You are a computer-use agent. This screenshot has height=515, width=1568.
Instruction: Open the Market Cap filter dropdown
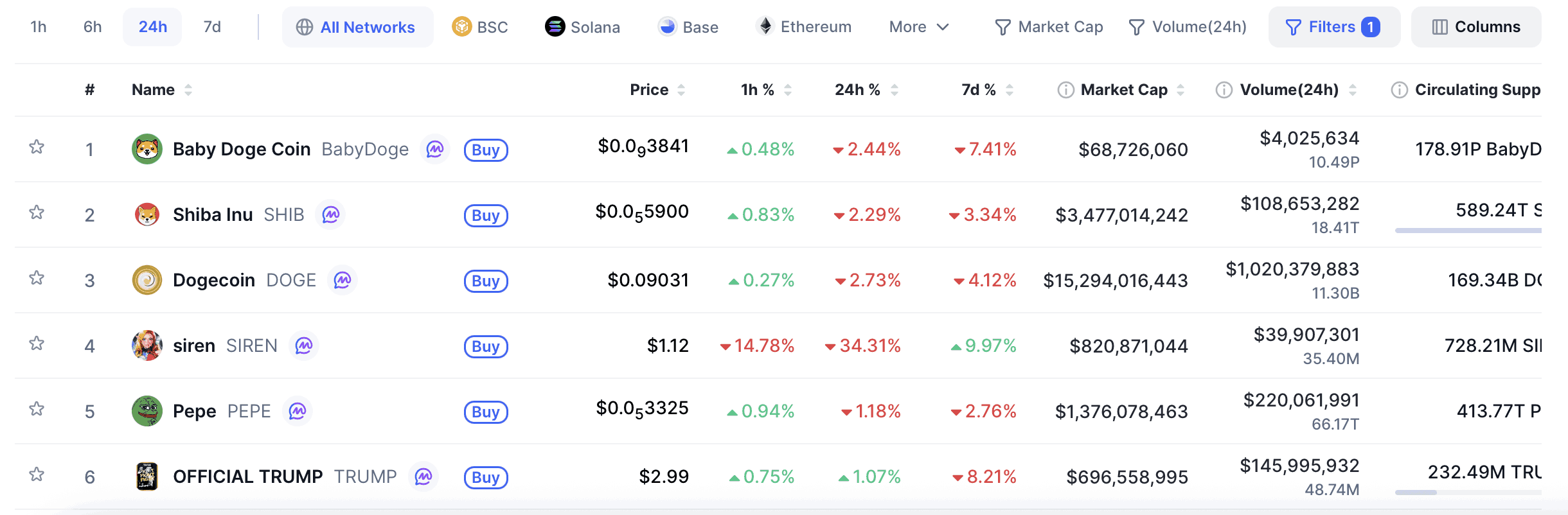click(x=1048, y=27)
